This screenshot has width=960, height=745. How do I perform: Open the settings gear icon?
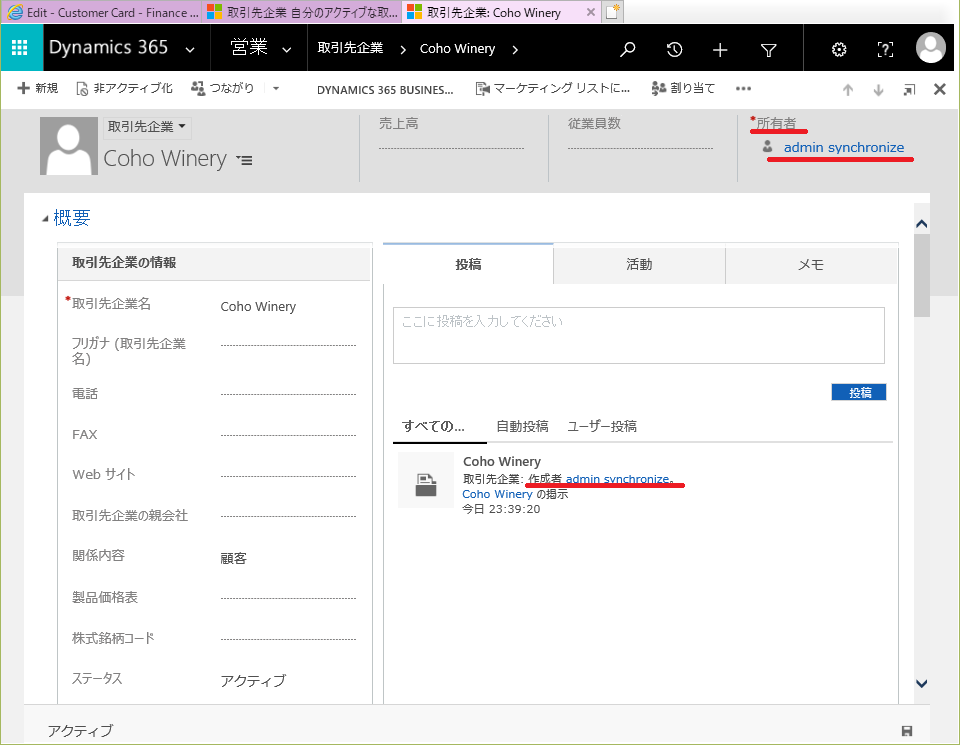click(x=839, y=49)
